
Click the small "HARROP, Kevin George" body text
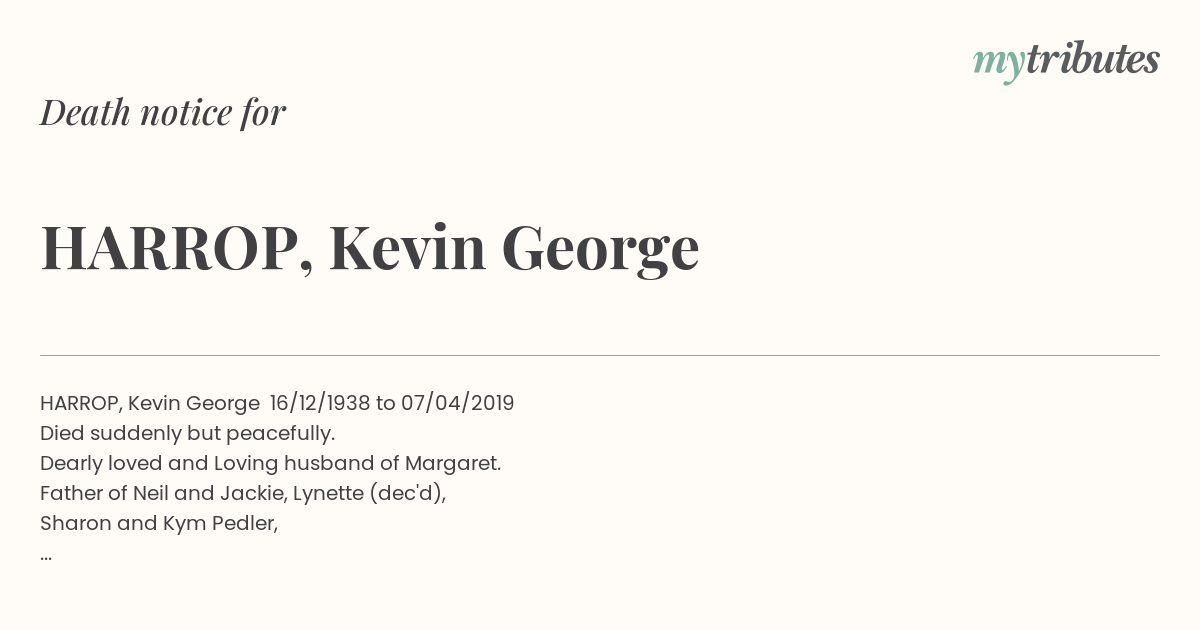[x=150, y=403]
